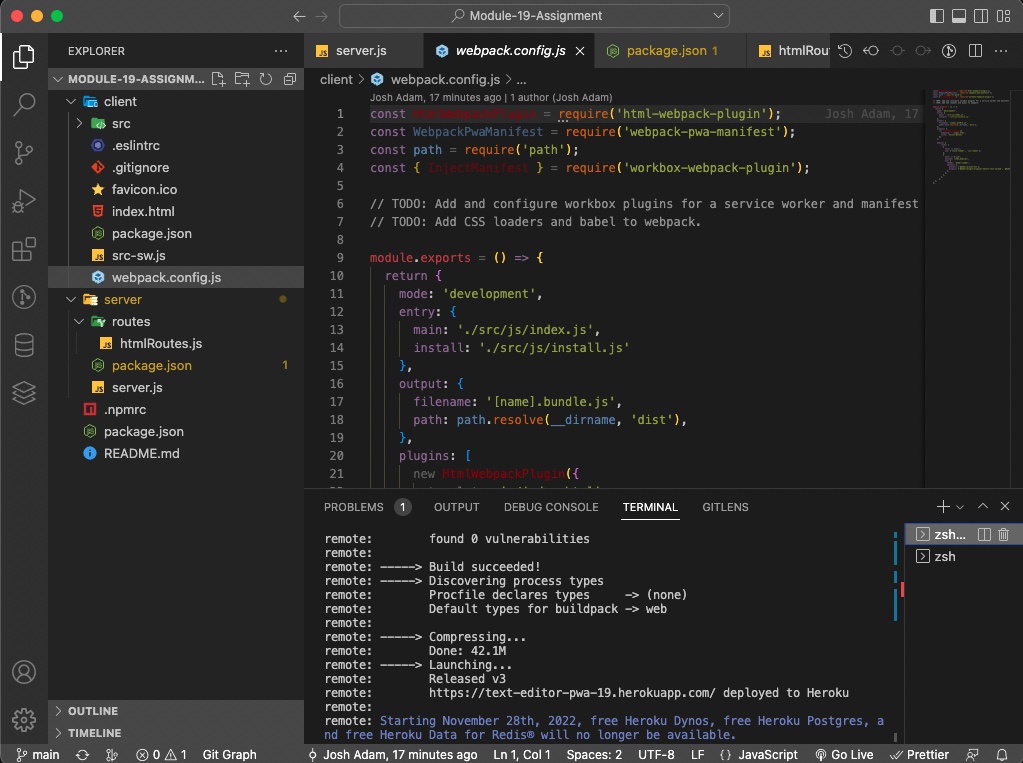Open the Extensions view
Viewport: 1023px width, 763px height.
pyautogui.click(x=24, y=250)
